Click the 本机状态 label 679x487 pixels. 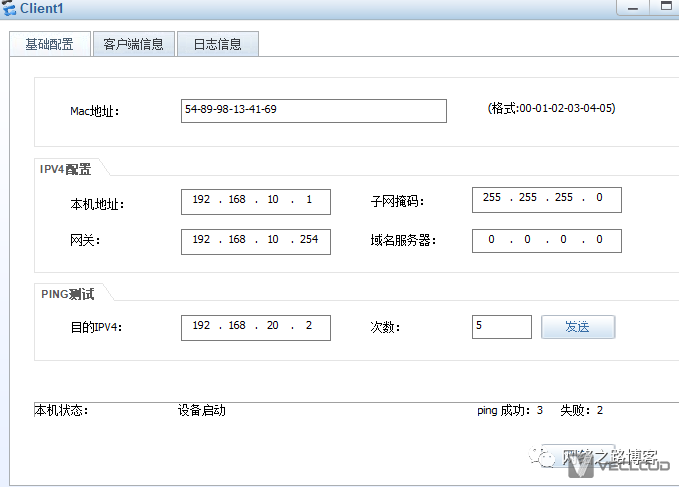click(61, 410)
